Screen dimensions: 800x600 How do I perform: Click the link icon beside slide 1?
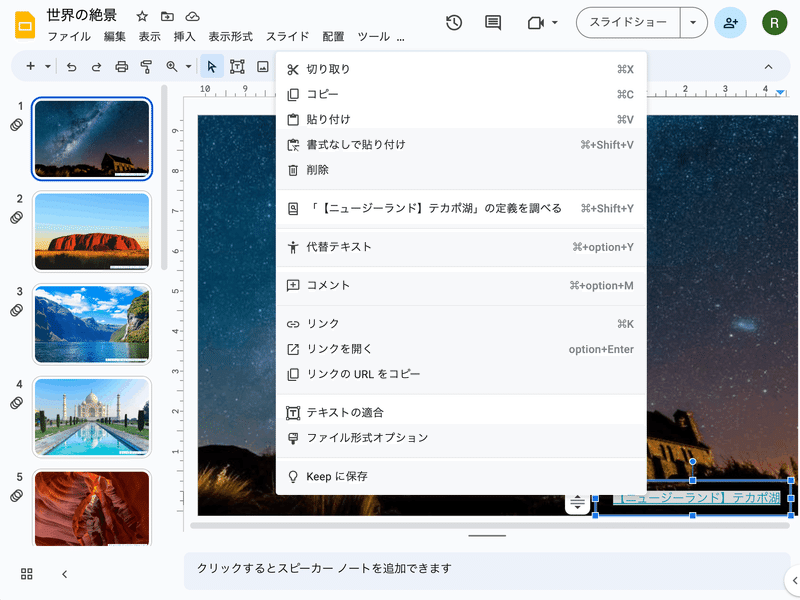[16, 125]
